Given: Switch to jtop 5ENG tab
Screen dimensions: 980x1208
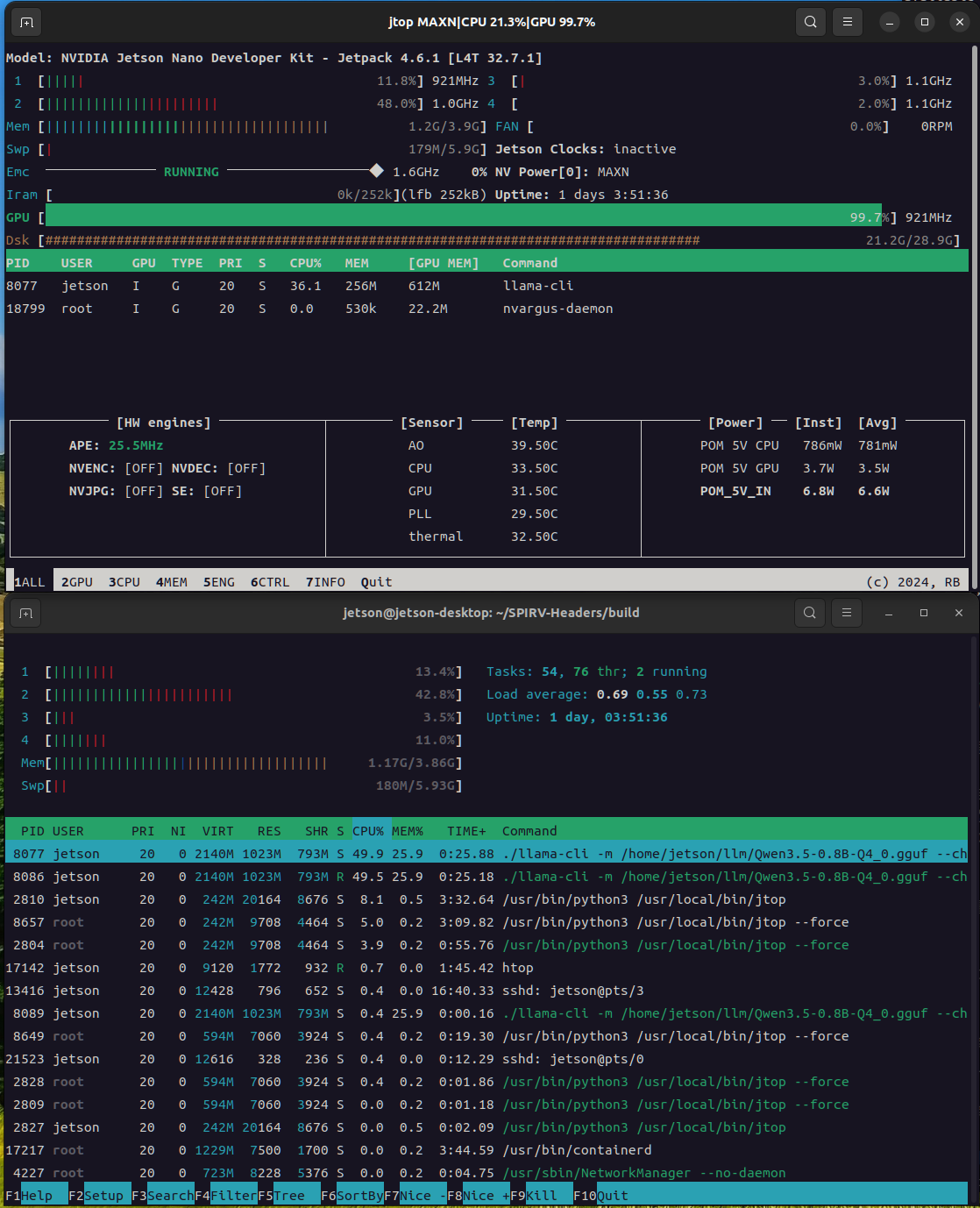Looking at the screenshot, I should 219,582.
